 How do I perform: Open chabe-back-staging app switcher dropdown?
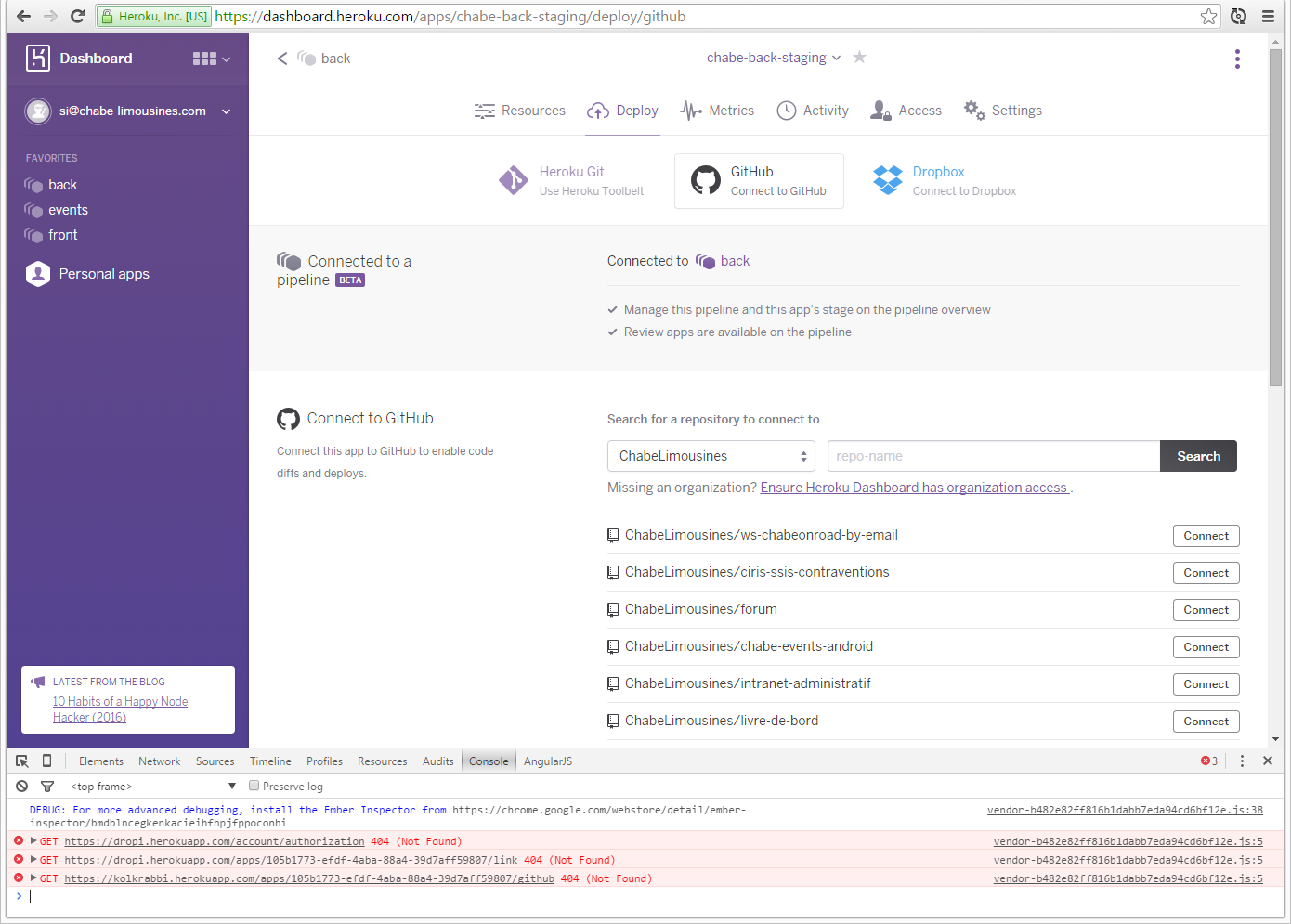(774, 58)
